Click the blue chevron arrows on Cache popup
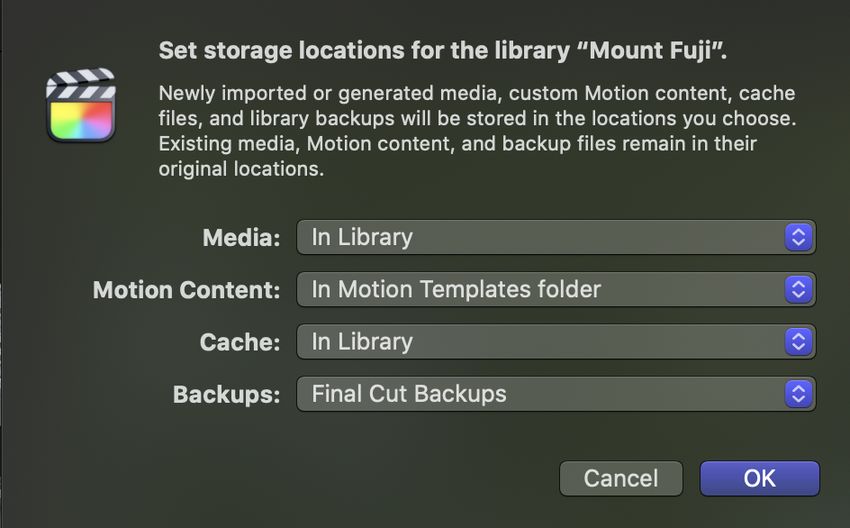Screen dimensions: 850x528 798,342
